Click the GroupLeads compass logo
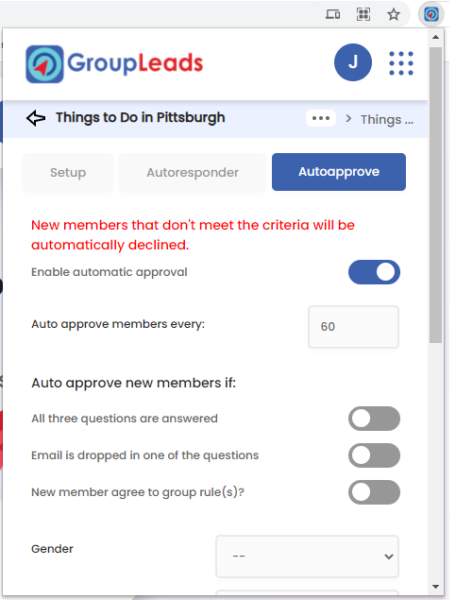 click(44, 64)
